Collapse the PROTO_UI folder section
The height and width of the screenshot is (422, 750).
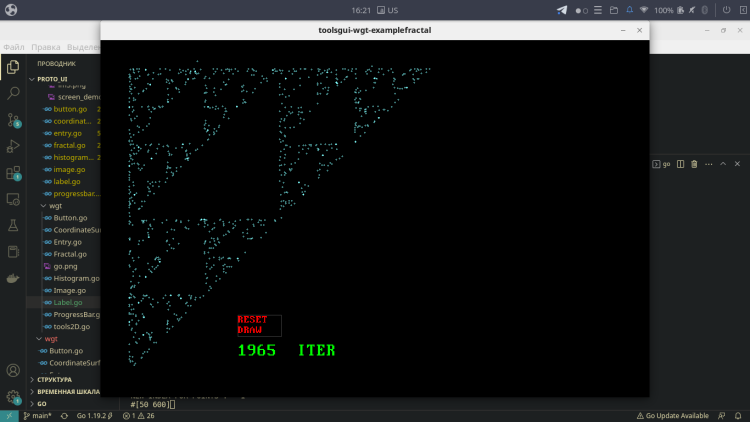[x=50, y=78]
